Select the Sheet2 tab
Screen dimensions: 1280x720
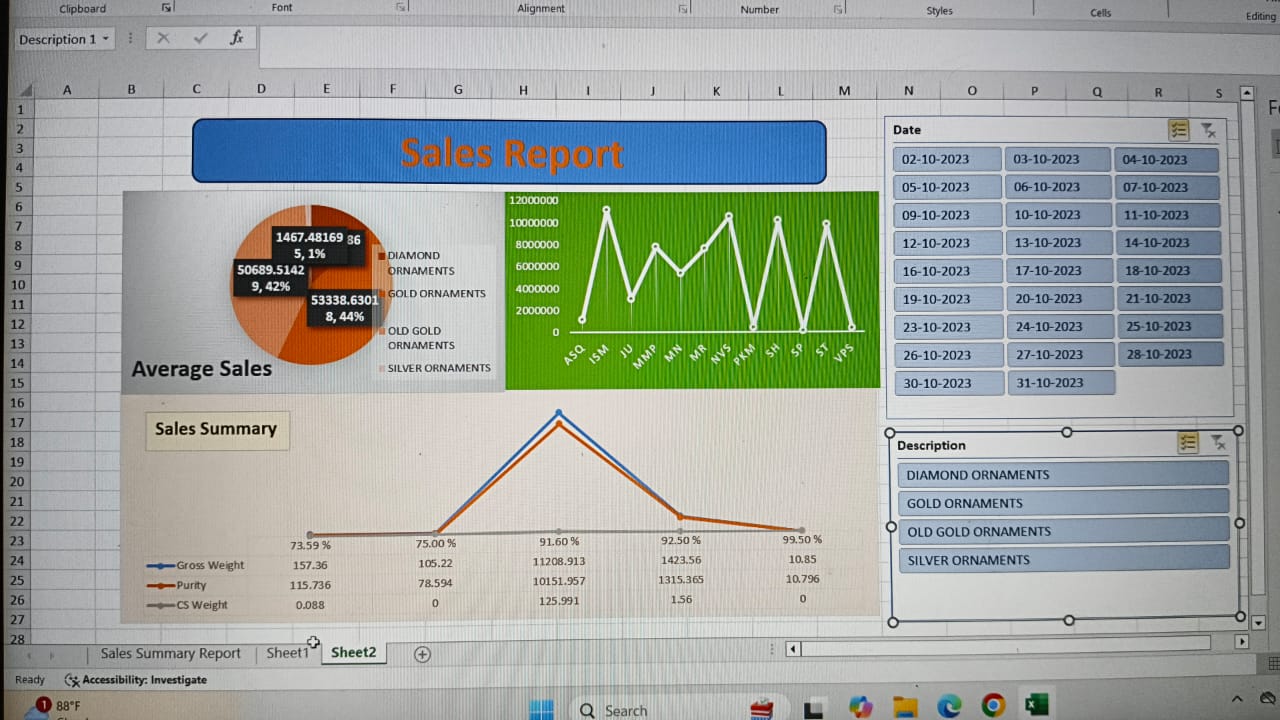coord(353,653)
